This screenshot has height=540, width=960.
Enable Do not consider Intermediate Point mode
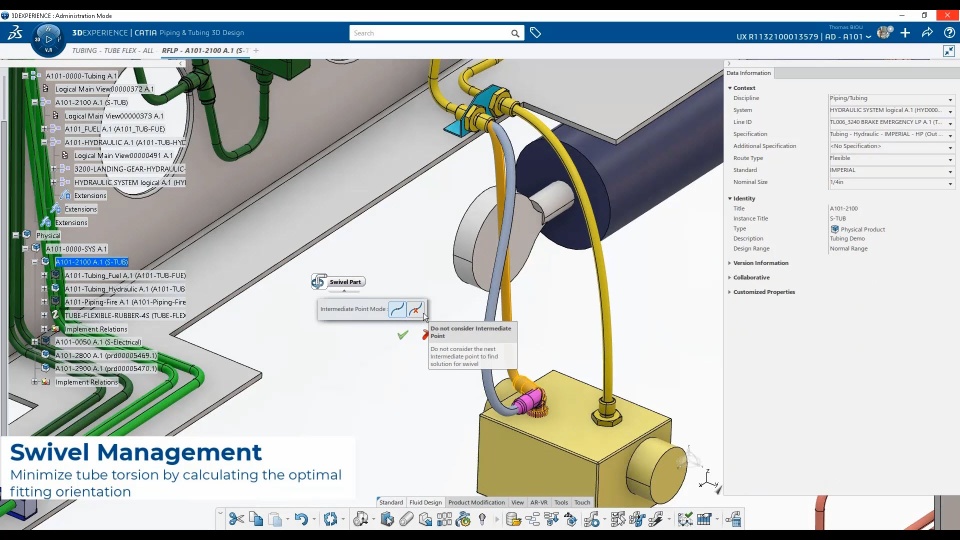pyautogui.click(x=416, y=309)
